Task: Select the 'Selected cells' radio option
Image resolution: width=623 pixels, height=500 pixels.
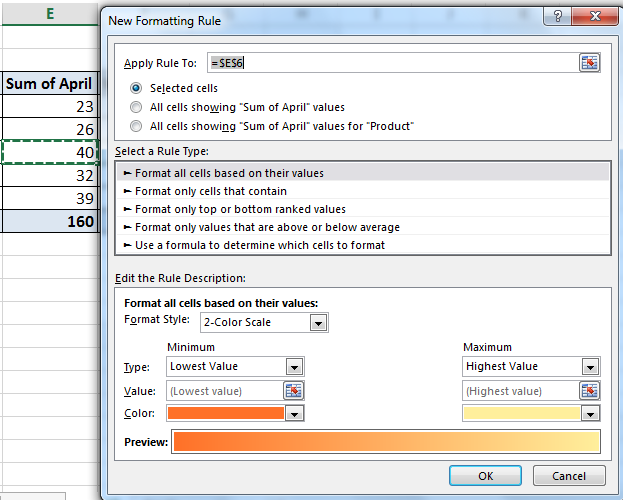Action: 136,88
